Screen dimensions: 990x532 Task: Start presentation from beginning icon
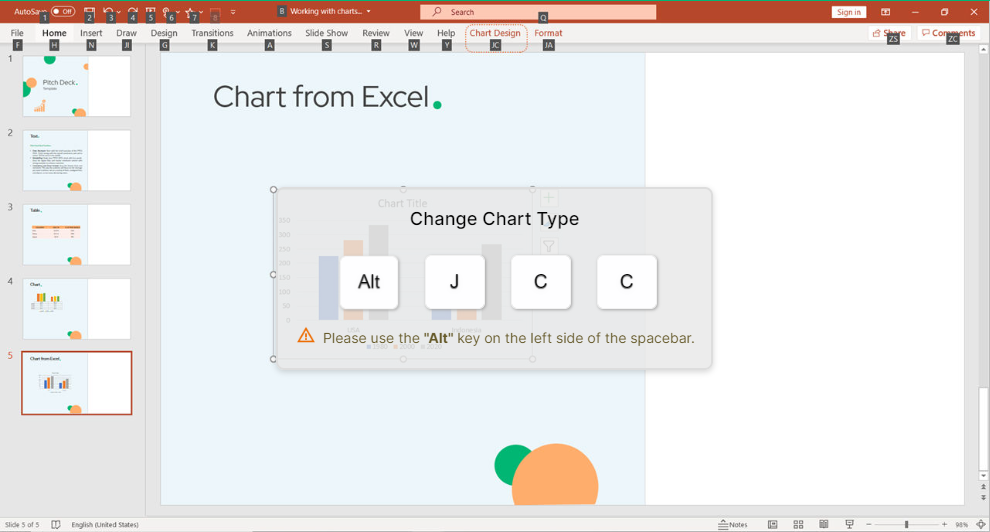150,11
